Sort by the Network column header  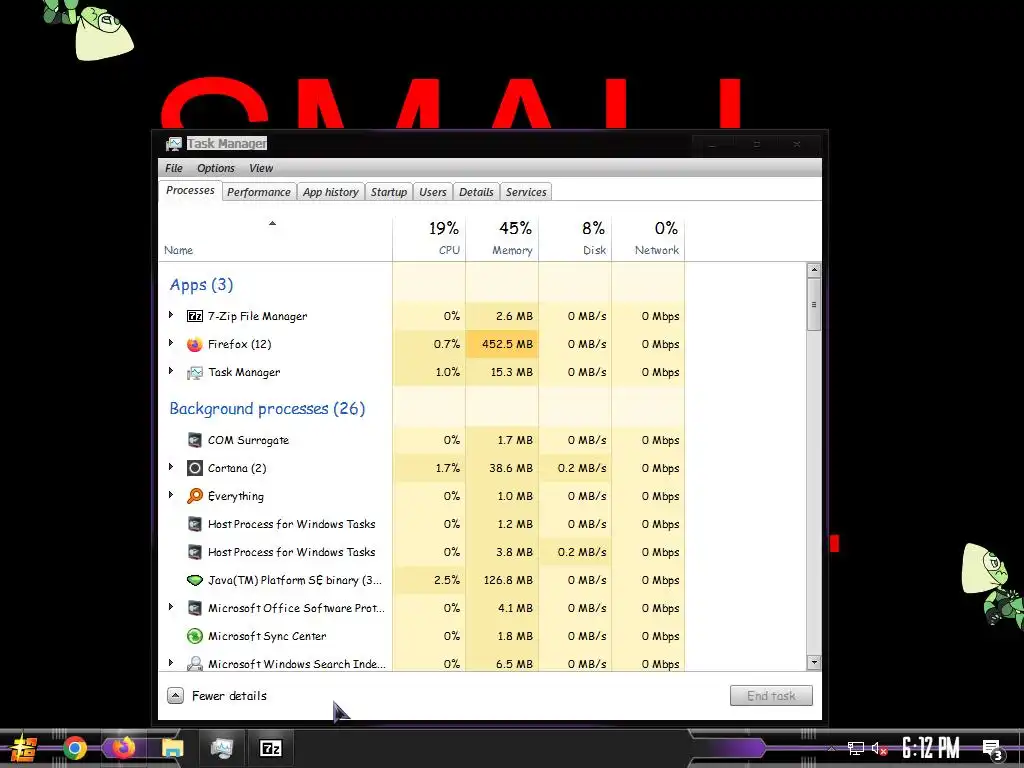click(x=648, y=239)
